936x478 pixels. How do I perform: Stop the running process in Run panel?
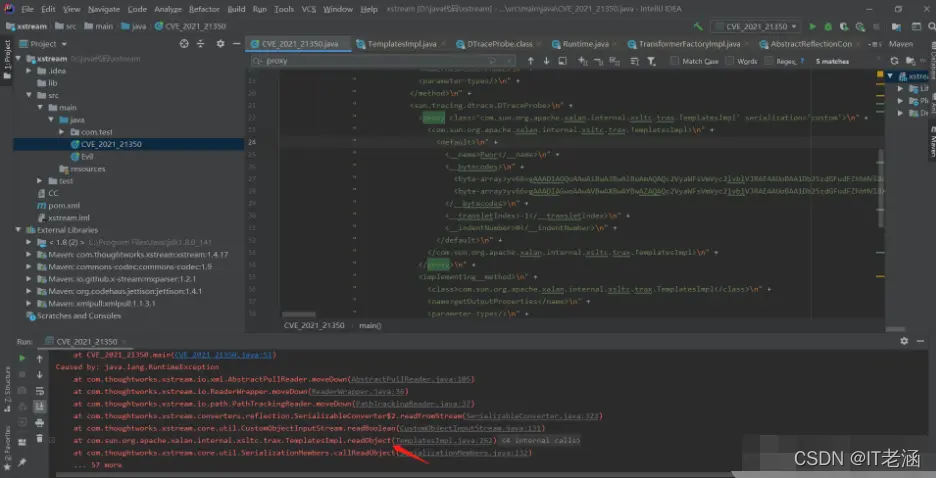click(x=22, y=374)
